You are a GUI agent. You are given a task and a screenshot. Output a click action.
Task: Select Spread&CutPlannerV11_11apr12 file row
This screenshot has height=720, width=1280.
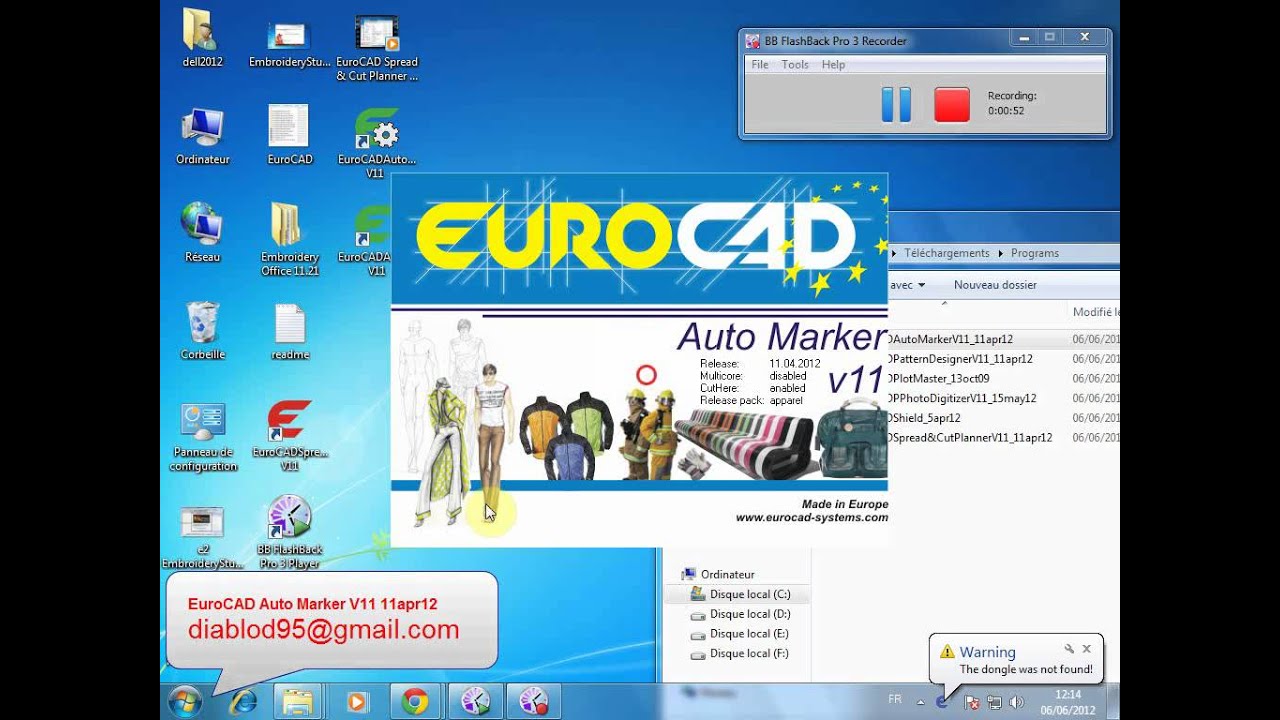pos(1003,438)
